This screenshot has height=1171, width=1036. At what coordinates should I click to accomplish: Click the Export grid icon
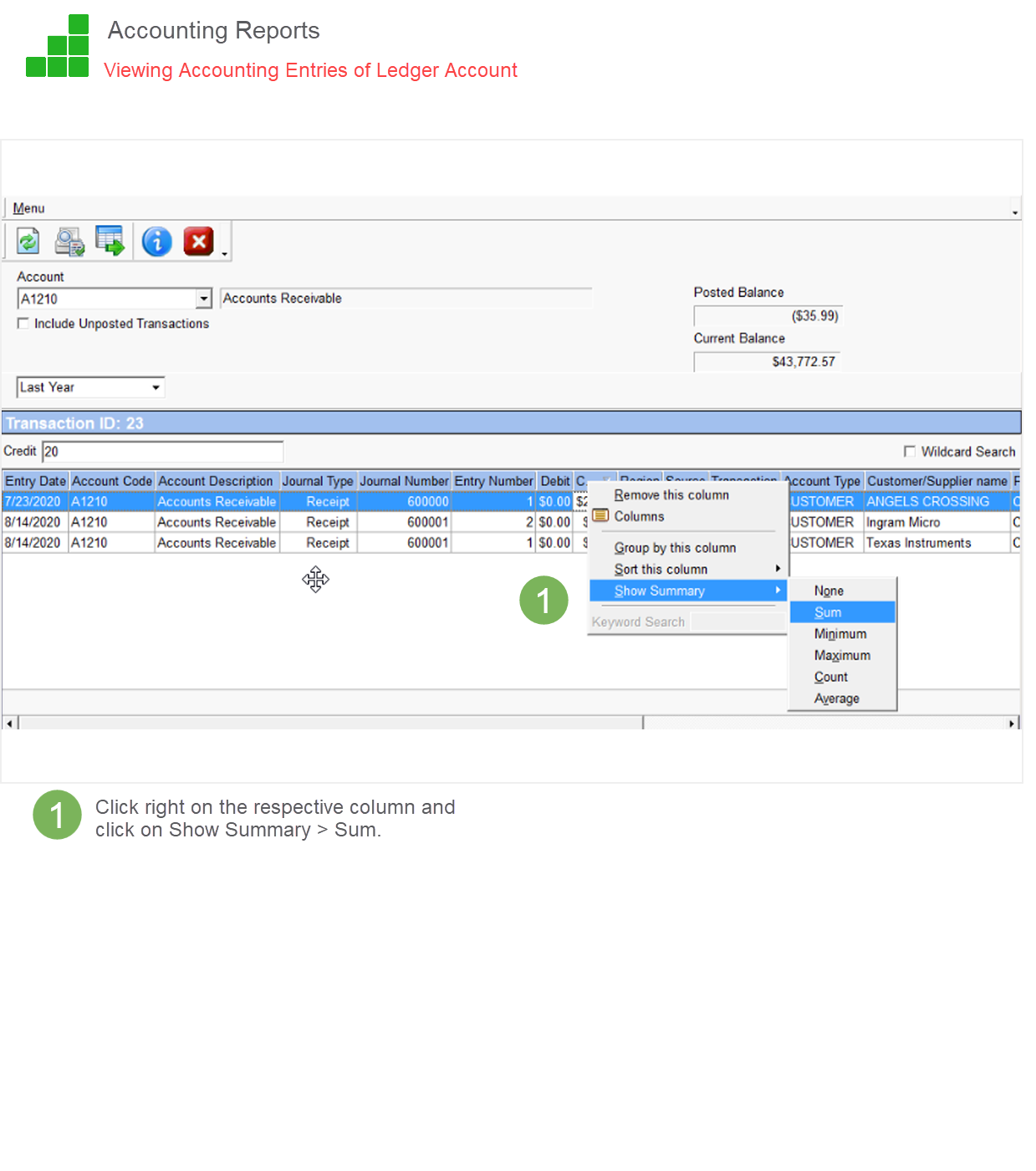click(110, 241)
